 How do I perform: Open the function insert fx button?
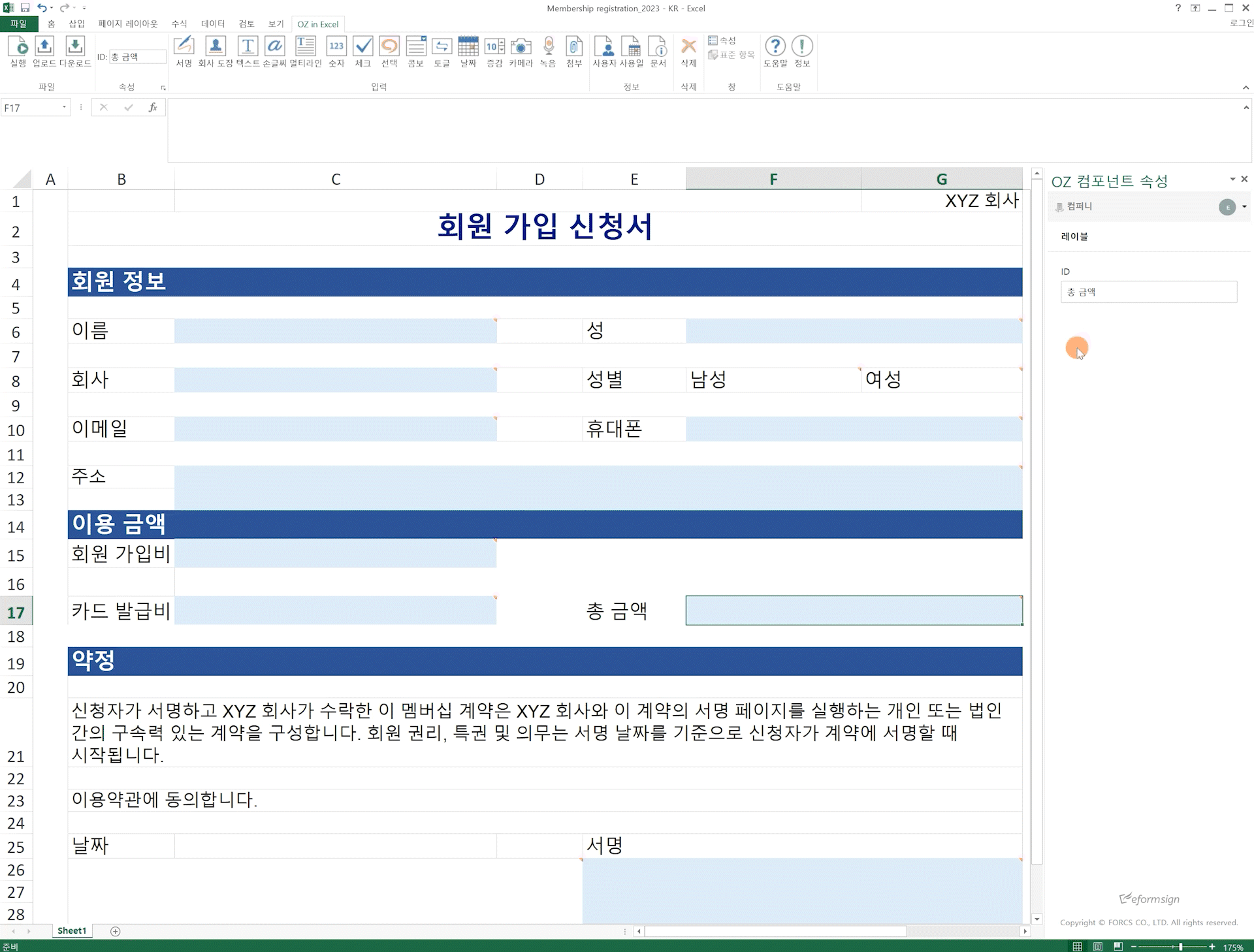coord(153,108)
